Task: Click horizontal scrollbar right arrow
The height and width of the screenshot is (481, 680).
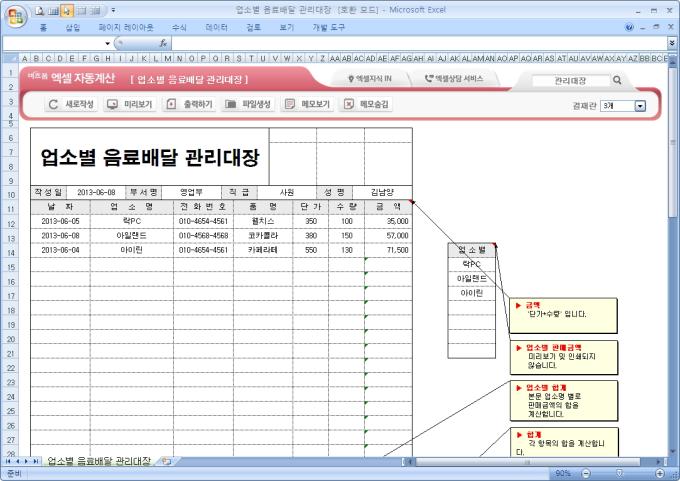Action: coord(659,462)
